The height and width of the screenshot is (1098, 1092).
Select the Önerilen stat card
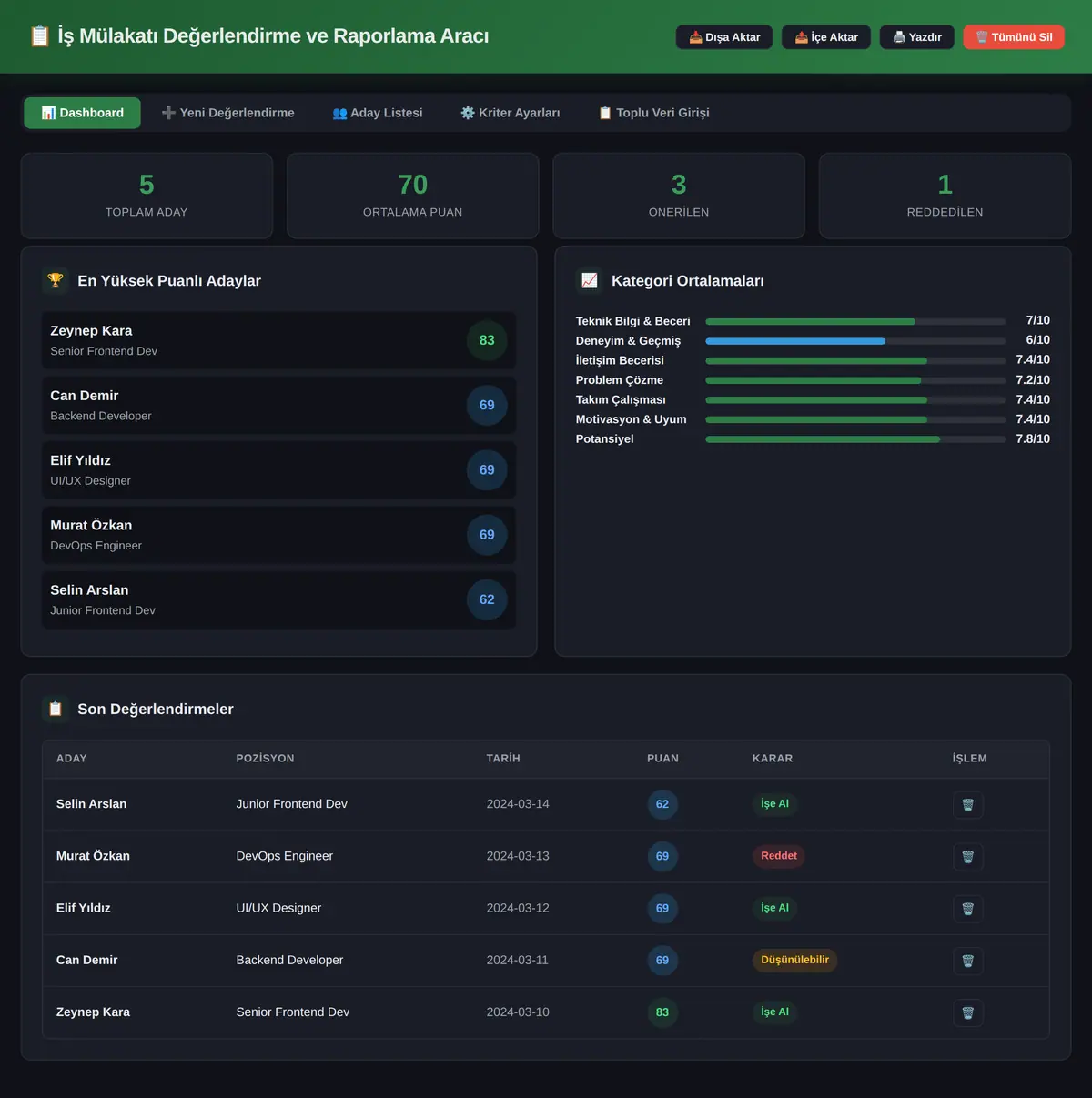click(679, 196)
